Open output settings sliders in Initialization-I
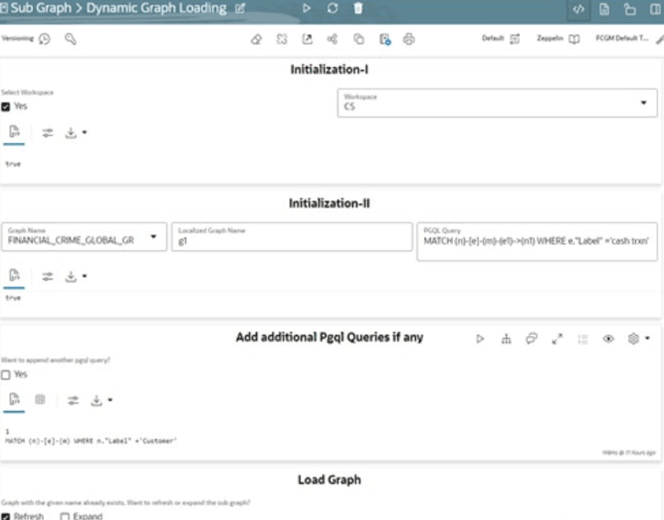The width and height of the screenshot is (664, 520). pos(47,133)
